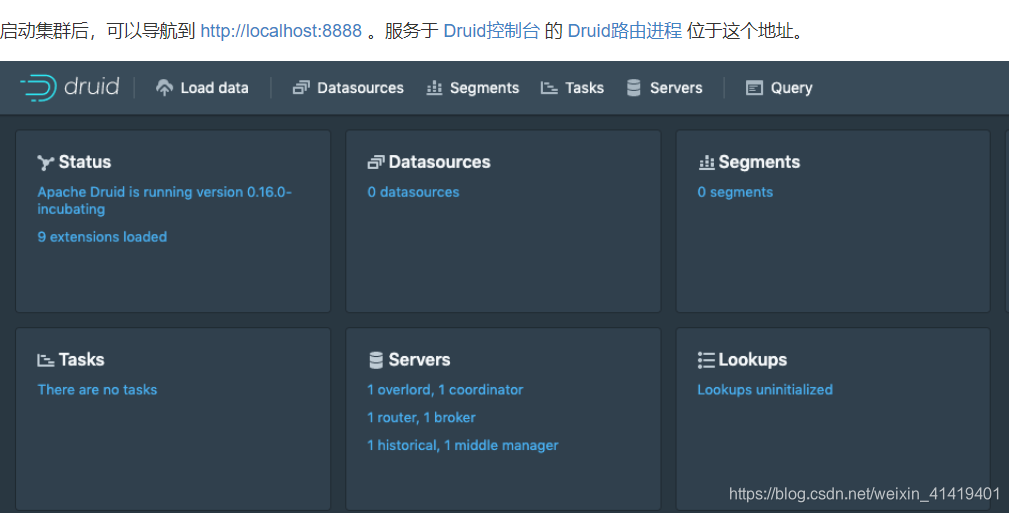1009x513 pixels.
Task: Click the Status card graph icon
Action: click(x=45, y=162)
